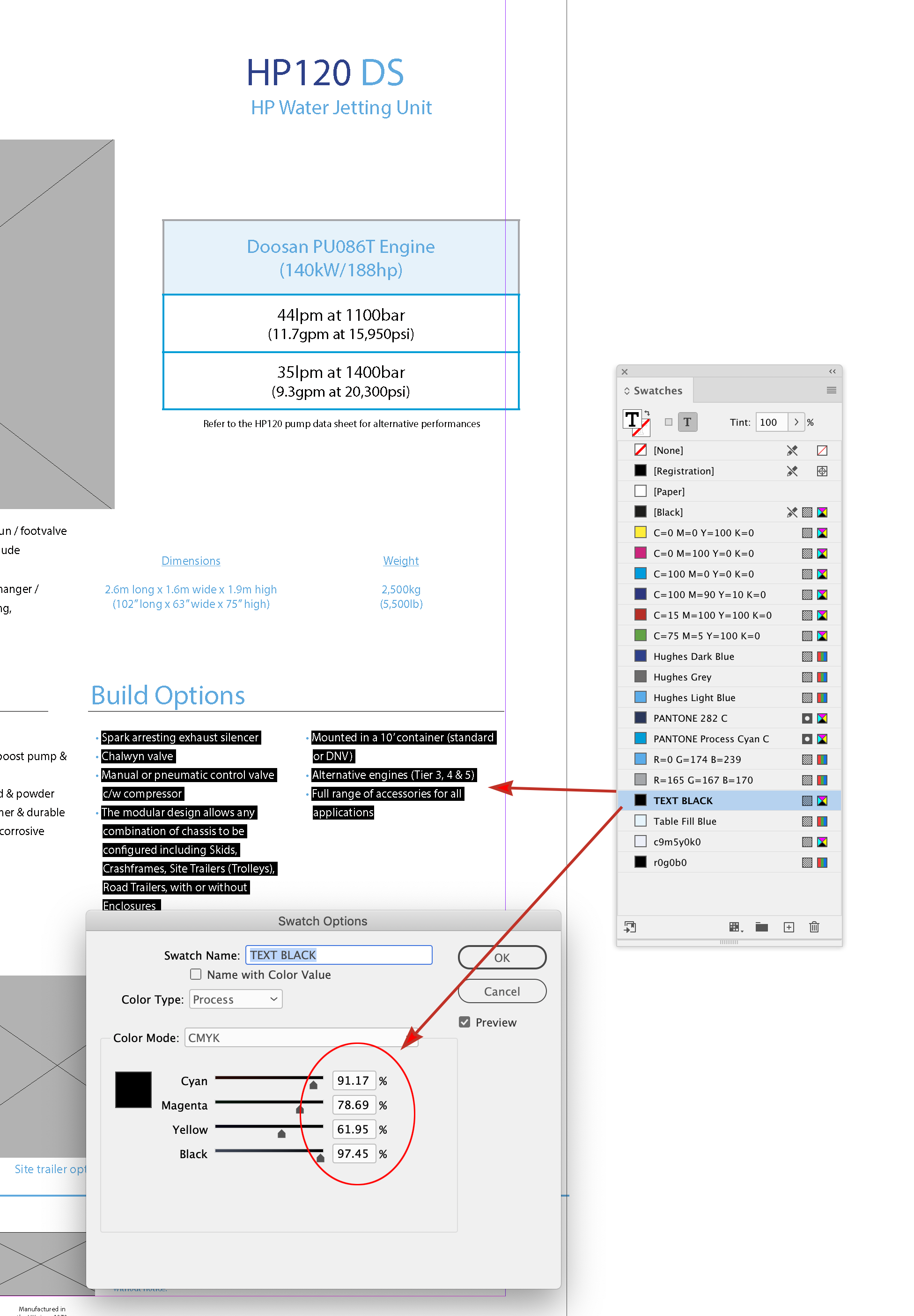Click the Fill/Stroke swap arrow icon
Screen dimensions: 914x1316
click(x=647, y=413)
